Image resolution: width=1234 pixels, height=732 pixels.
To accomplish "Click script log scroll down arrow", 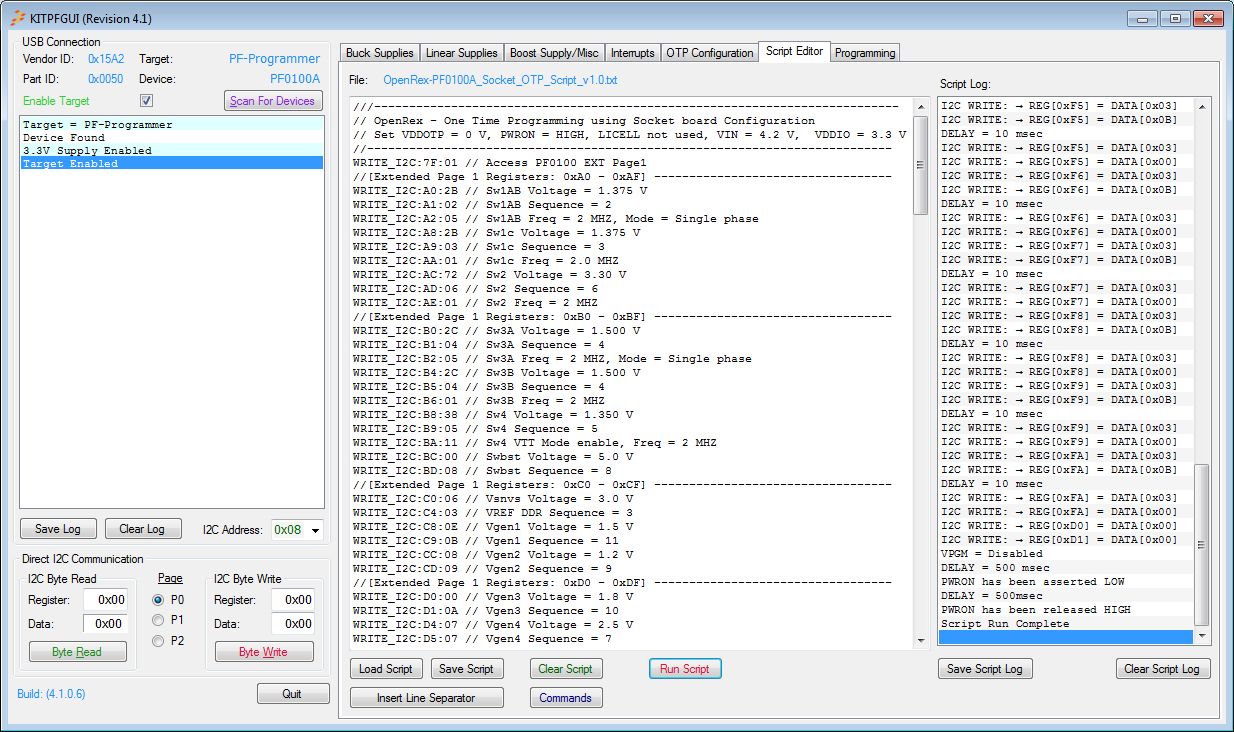I will tap(1202, 635).
